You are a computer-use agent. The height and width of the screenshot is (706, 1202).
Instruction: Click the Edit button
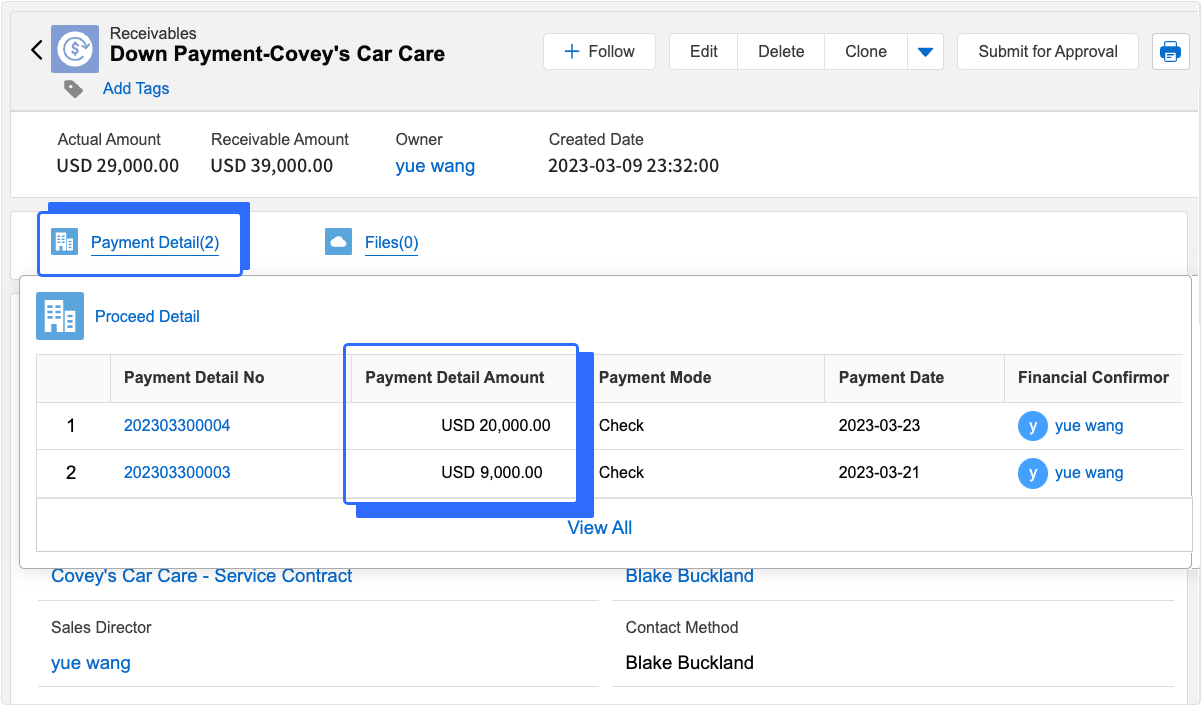[703, 52]
